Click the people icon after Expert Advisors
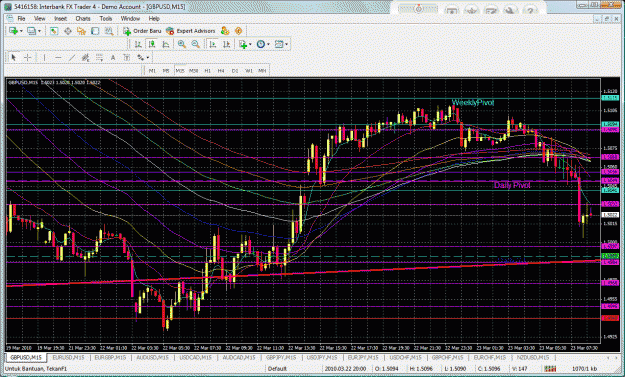625x377 pixels. pos(225,31)
